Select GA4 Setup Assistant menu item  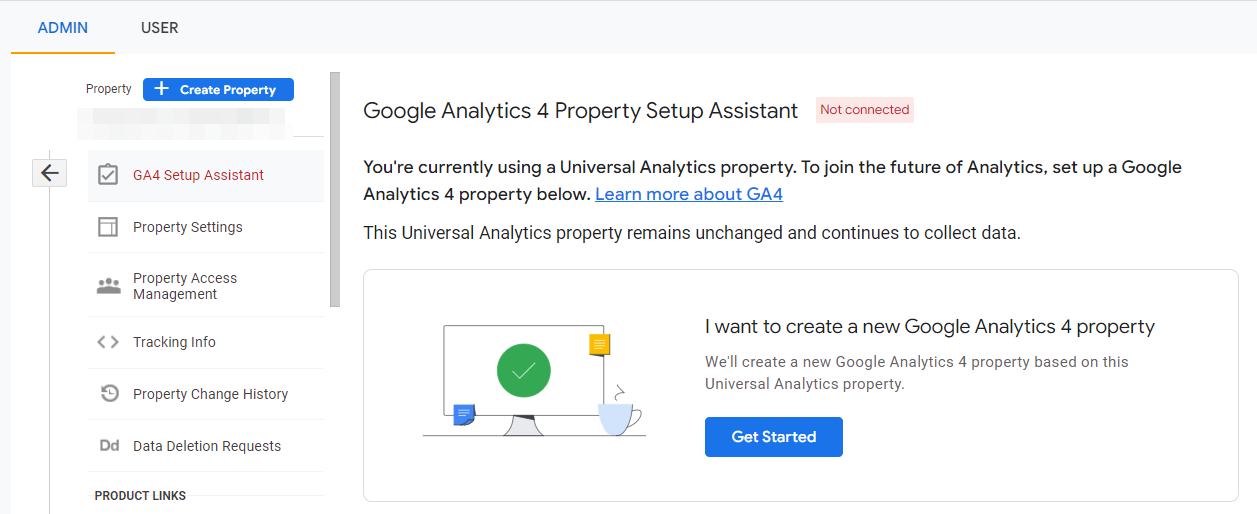198,175
